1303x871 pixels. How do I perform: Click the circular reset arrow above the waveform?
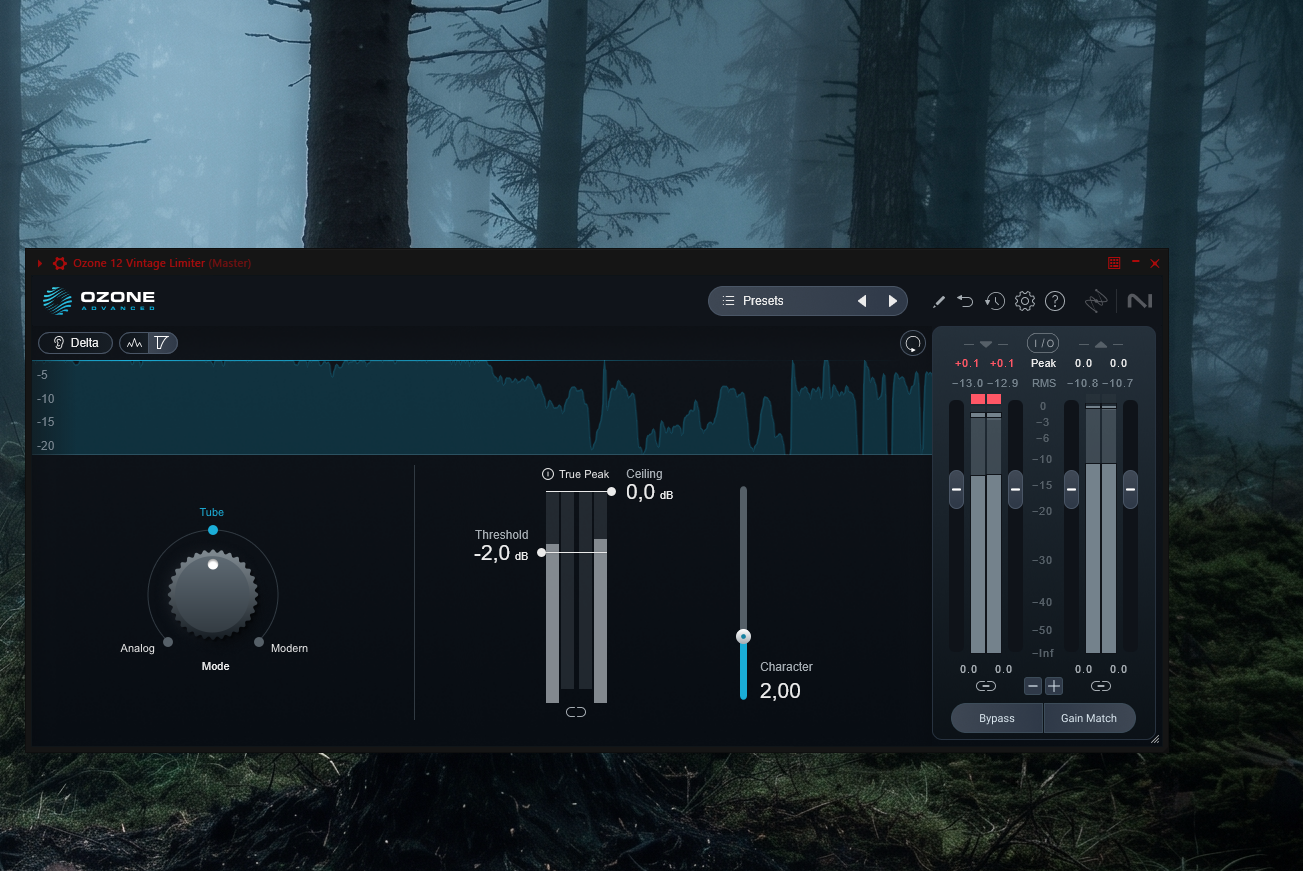(x=913, y=344)
